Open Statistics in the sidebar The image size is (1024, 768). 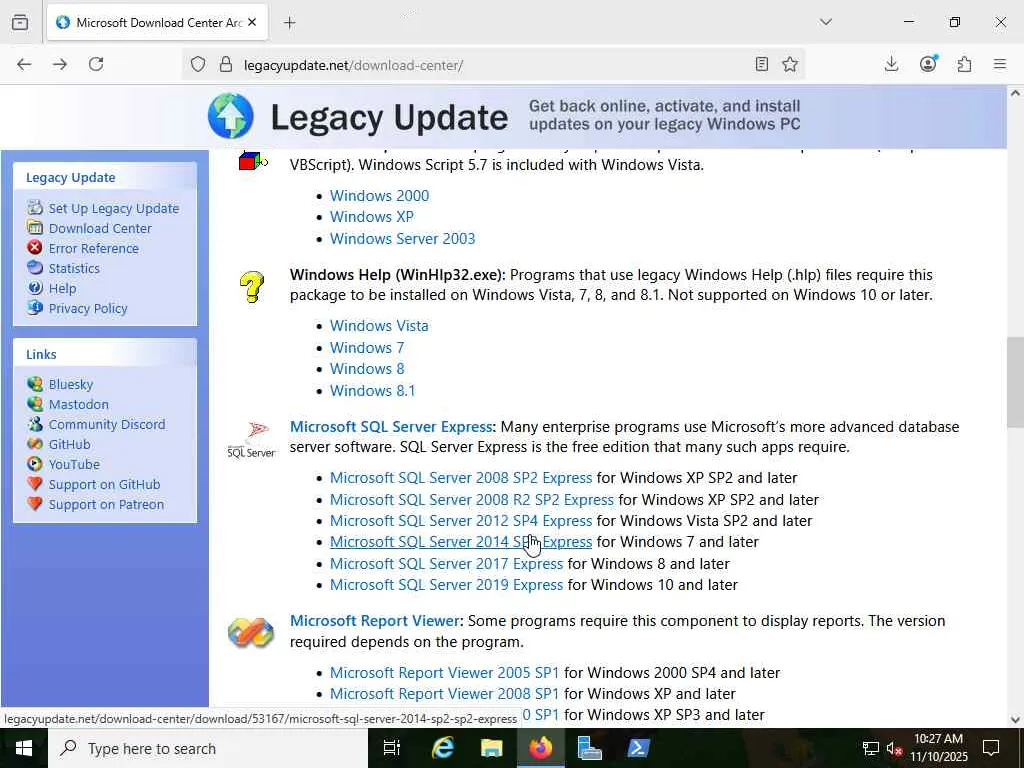click(74, 268)
